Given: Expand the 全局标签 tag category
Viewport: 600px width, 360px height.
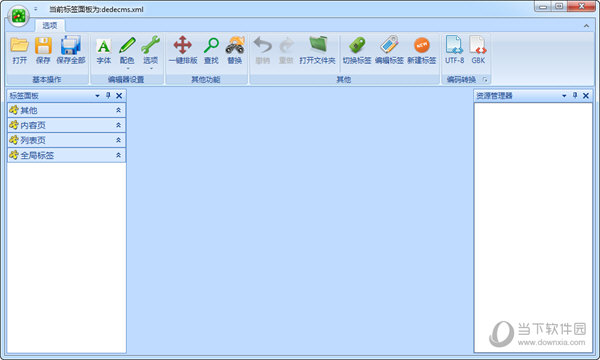Looking at the screenshot, I should (x=67, y=155).
